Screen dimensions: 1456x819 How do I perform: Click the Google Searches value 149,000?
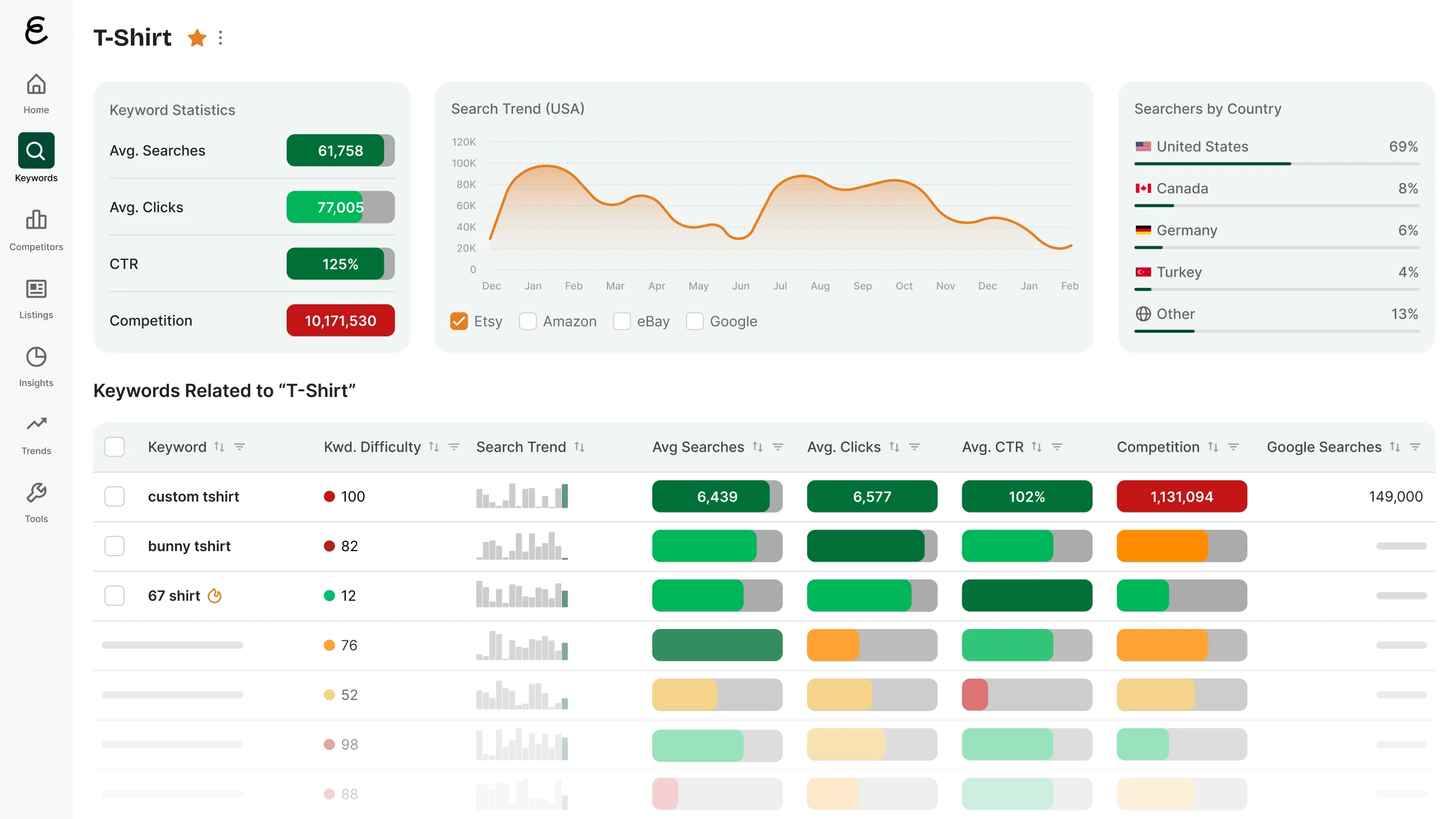click(1396, 497)
